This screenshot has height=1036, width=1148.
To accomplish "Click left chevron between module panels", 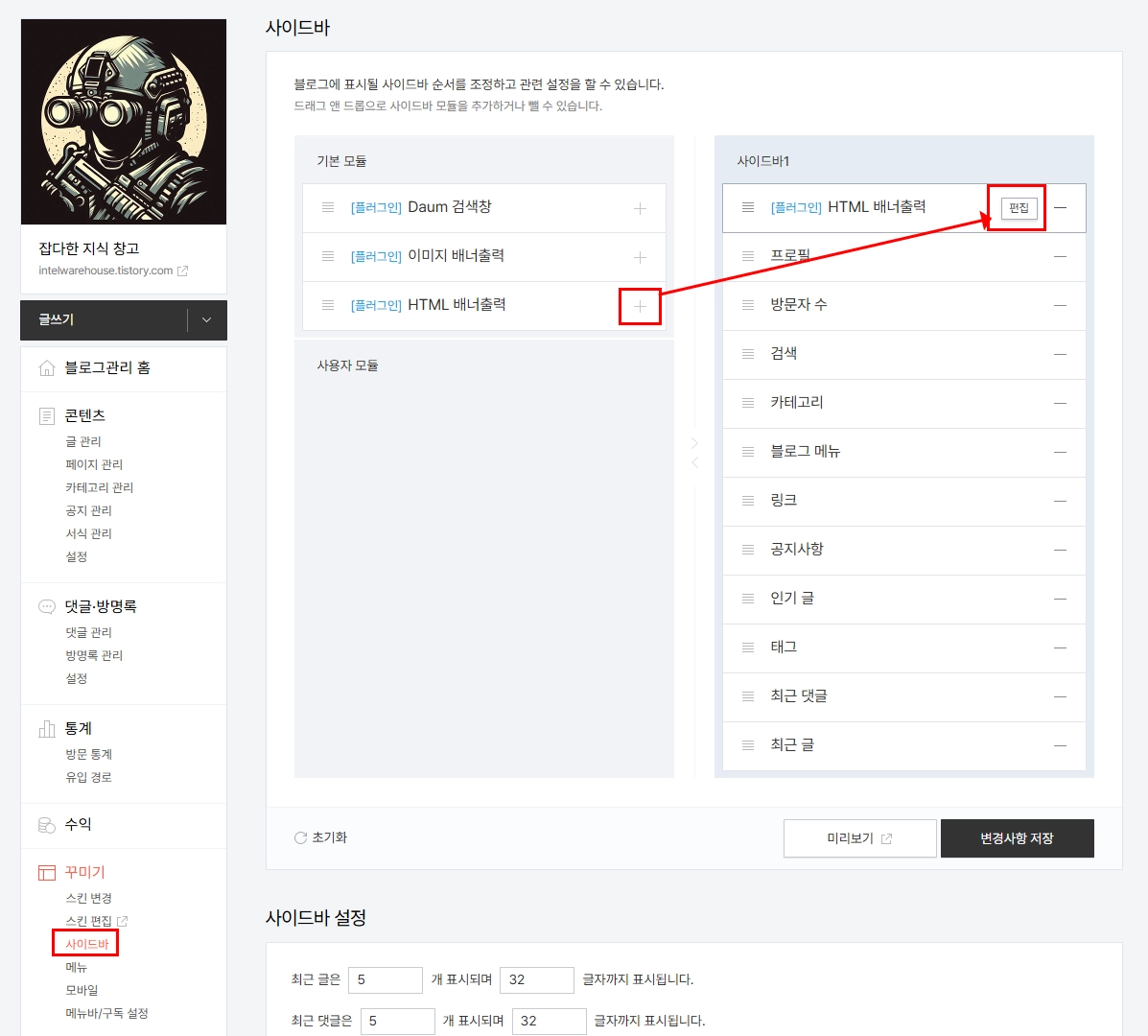I will click(694, 461).
